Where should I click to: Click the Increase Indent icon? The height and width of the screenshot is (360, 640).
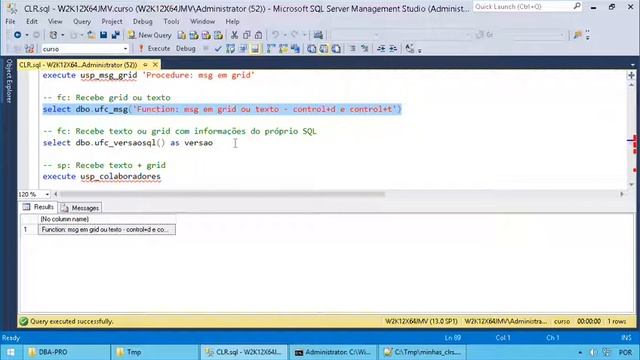coord(393,49)
